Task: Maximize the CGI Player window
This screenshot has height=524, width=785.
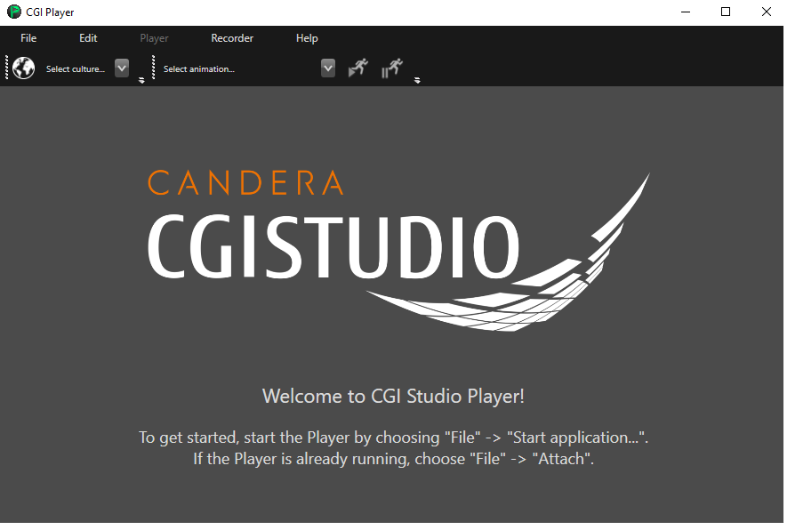Action: tap(725, 12)
